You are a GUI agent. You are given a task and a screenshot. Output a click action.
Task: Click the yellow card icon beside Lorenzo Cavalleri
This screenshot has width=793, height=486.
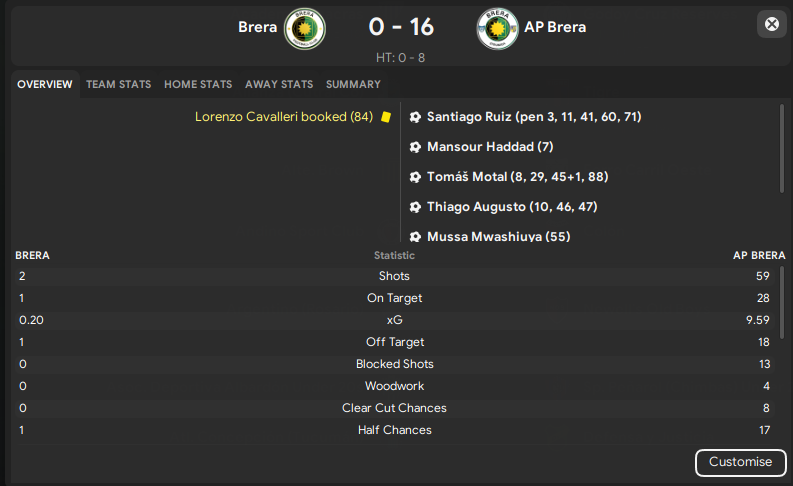pos(386,117)
